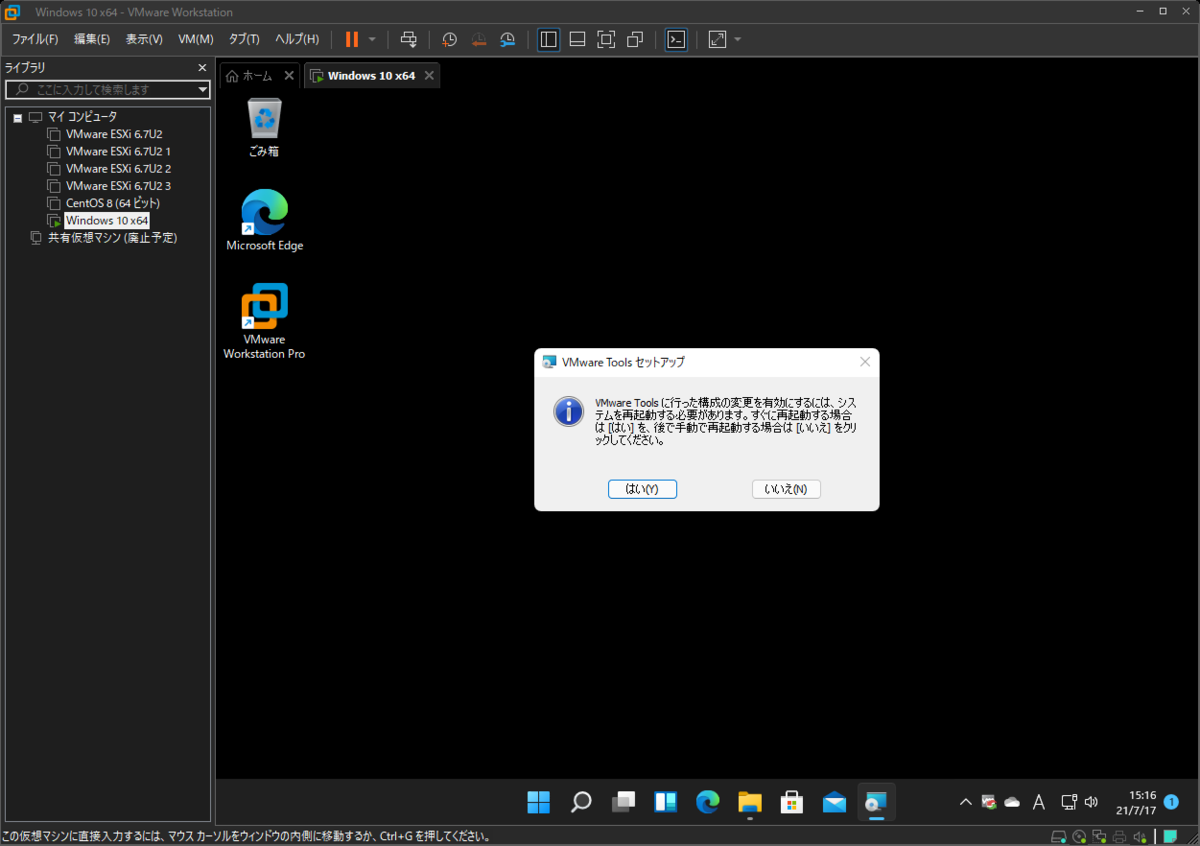Open the Widgets icon on guest taskbar
The image size is (1200, 846).
pyautogui.click(x=666, y=802)
